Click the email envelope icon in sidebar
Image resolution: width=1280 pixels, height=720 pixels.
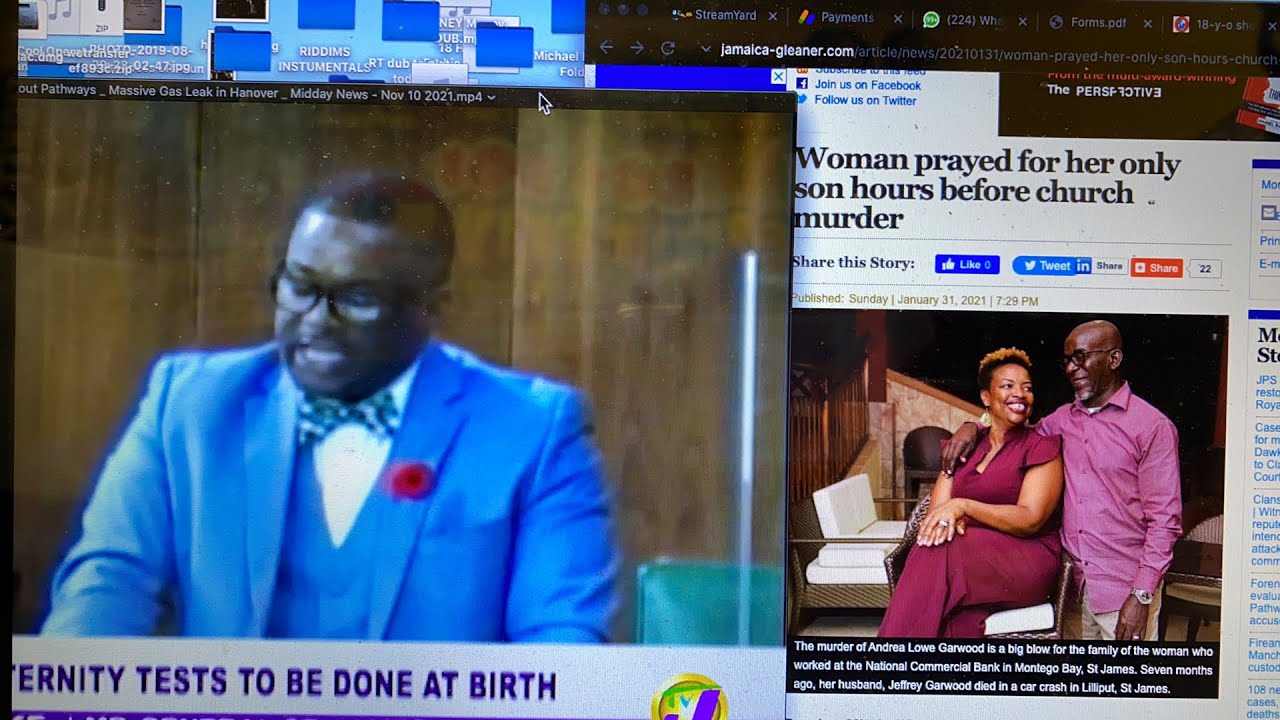coord(1268,213)
